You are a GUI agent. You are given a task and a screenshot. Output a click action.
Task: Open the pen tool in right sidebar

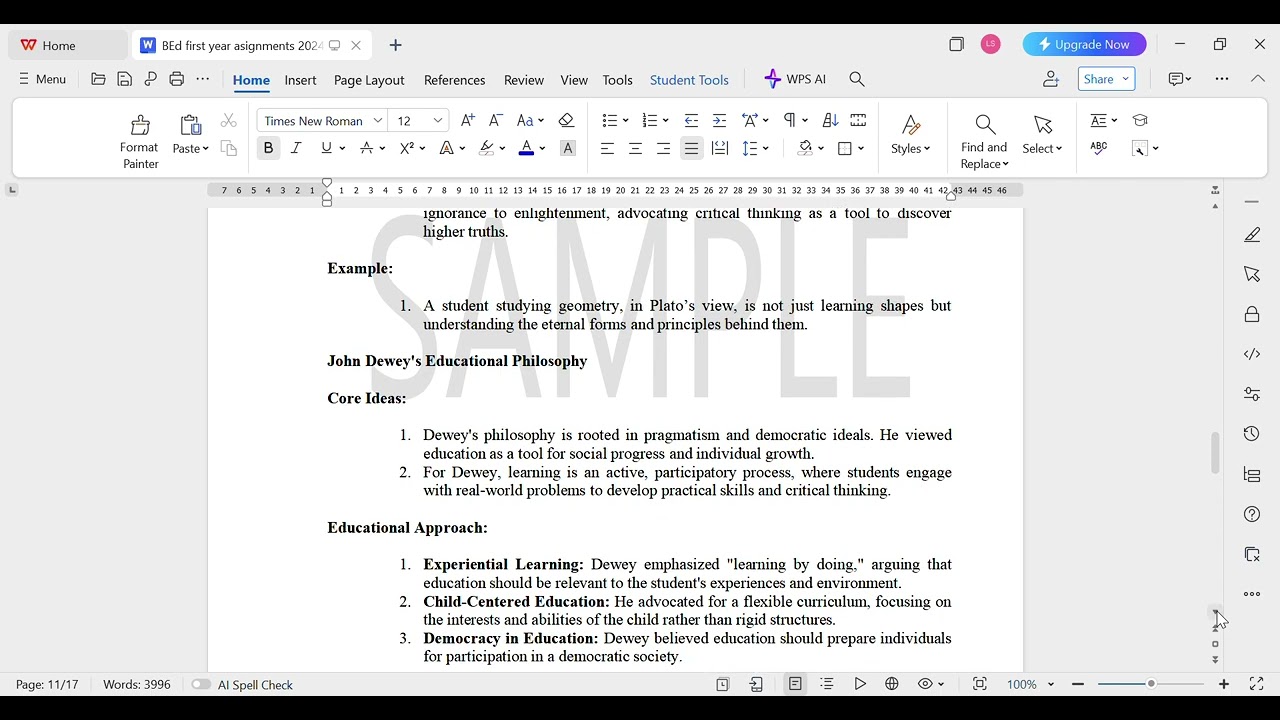[1252, 235]
